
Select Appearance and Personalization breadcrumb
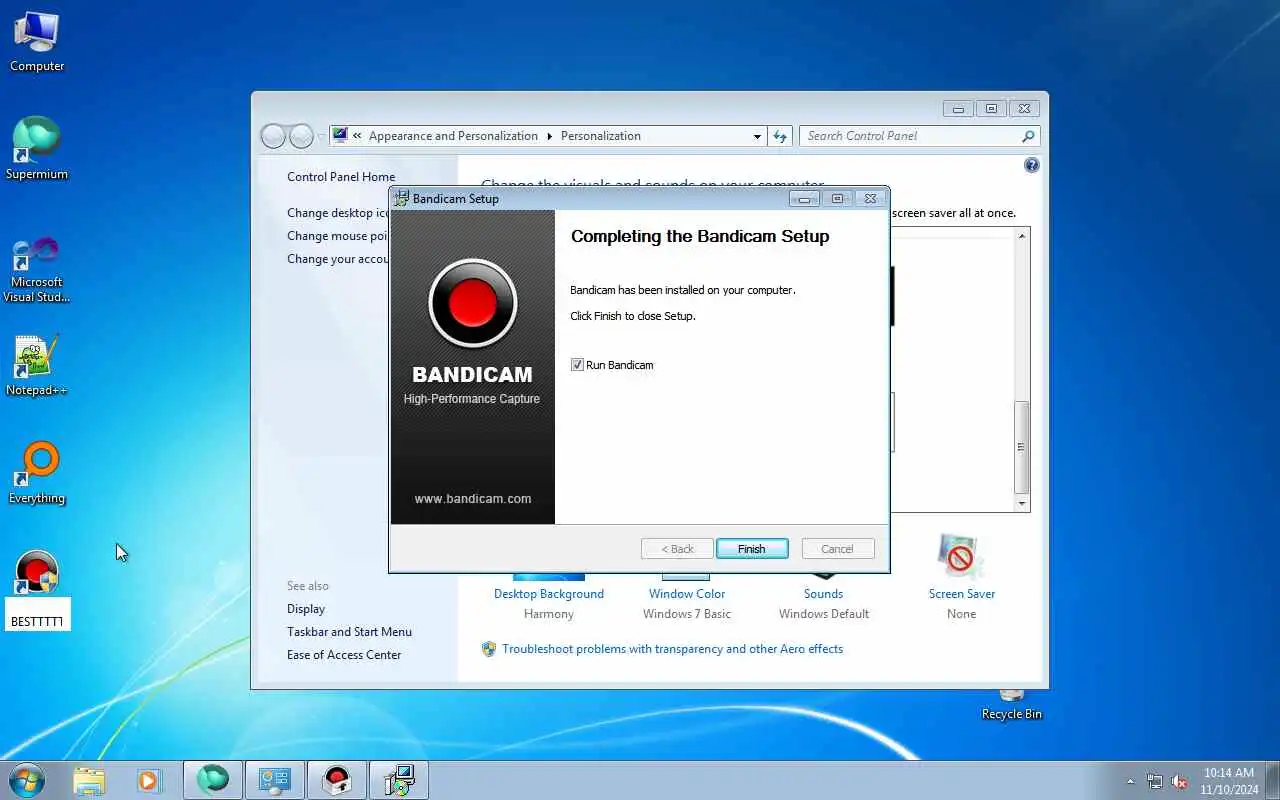pos(453,136)
